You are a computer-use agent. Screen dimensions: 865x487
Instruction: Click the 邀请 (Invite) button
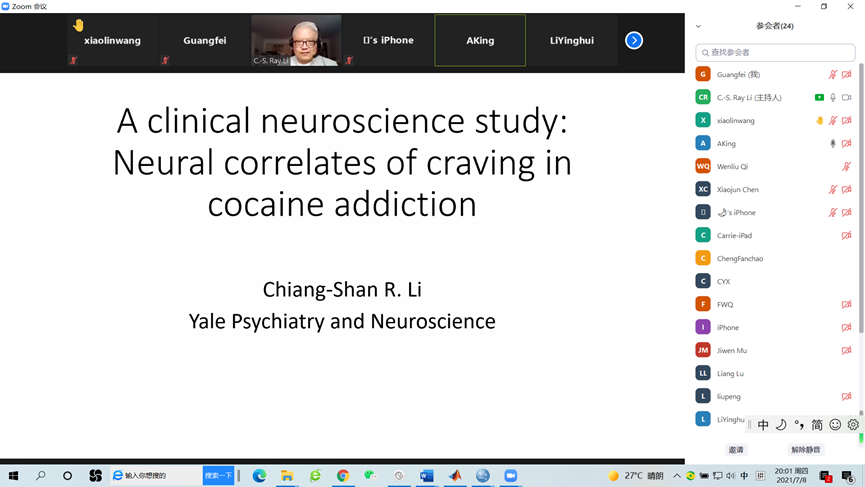click(736, 450)
